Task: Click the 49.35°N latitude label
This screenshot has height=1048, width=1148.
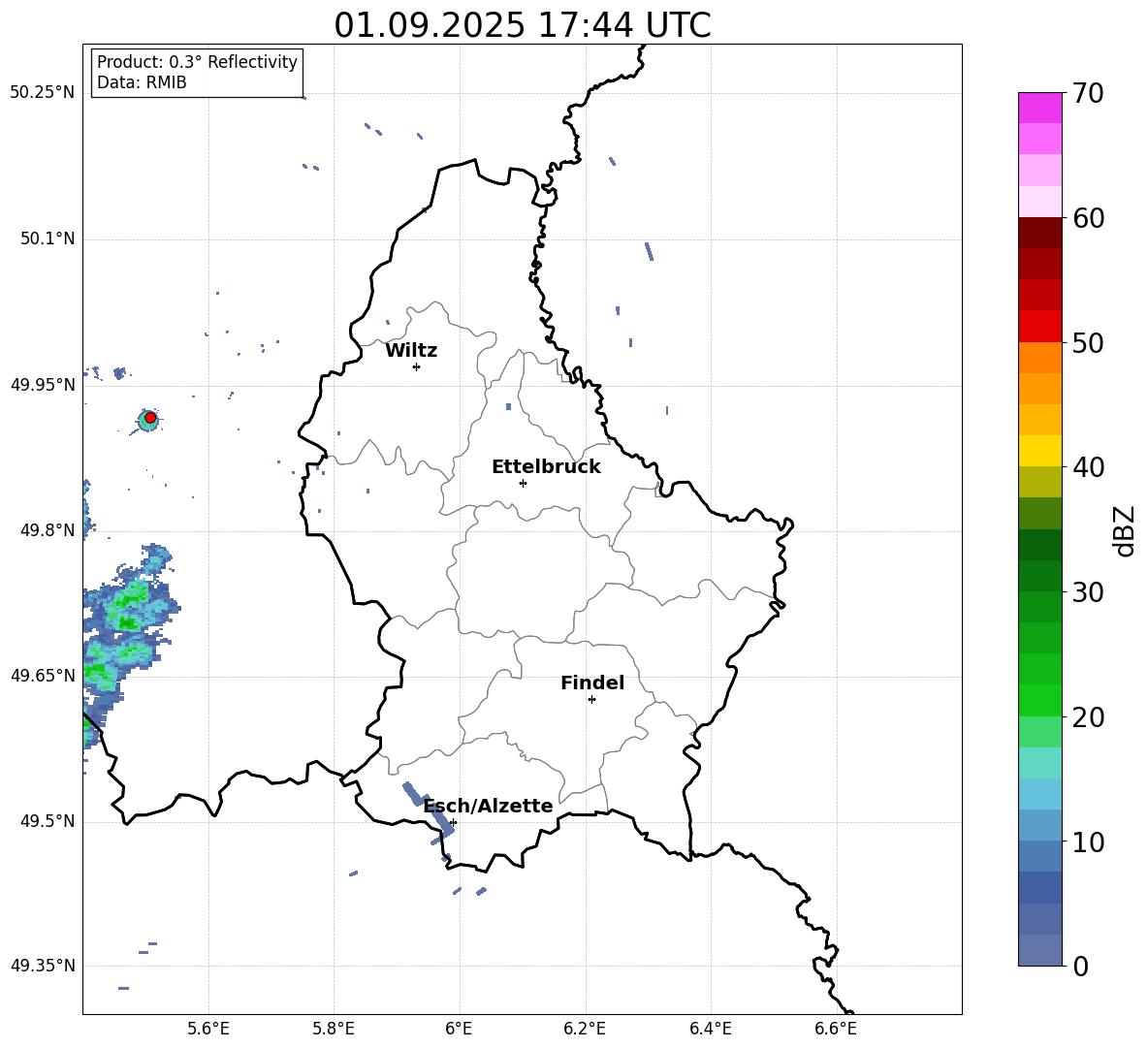Action: click(x=43, y=966)
